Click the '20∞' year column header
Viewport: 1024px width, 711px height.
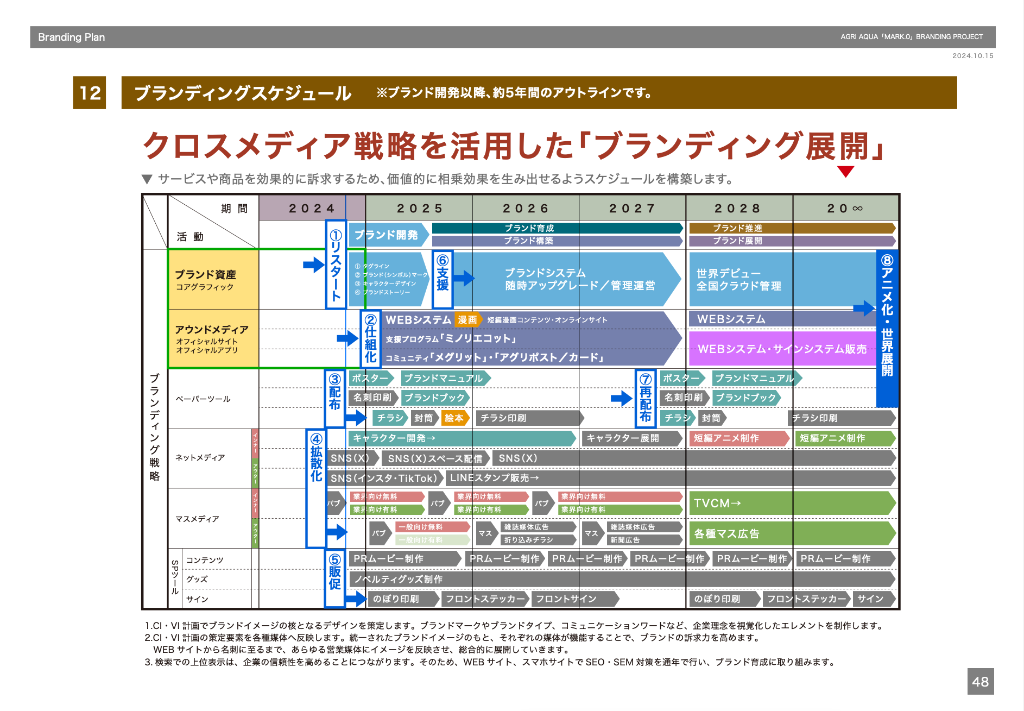(846, 208)
